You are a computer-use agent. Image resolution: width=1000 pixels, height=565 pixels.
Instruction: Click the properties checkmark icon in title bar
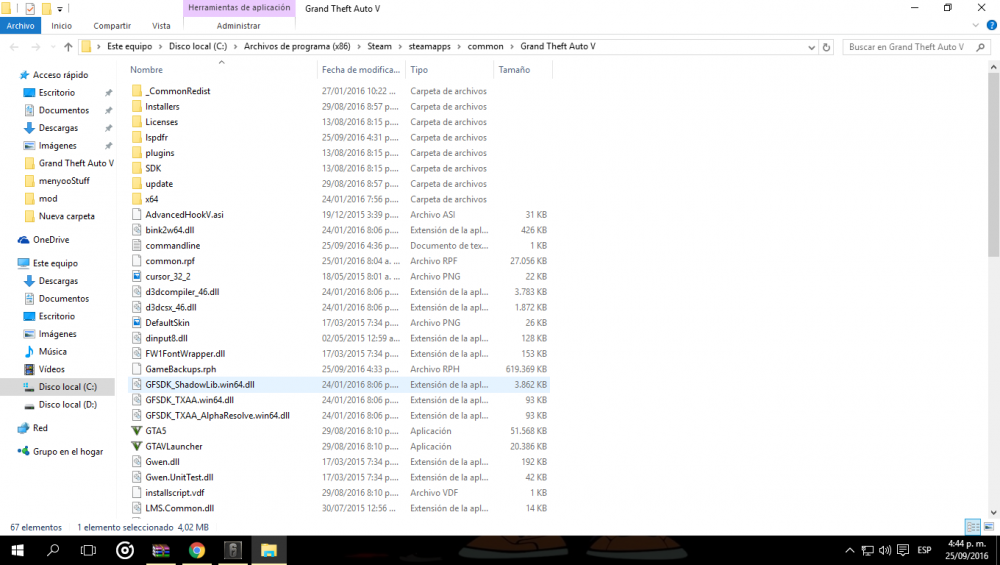(x=30, y=9)
